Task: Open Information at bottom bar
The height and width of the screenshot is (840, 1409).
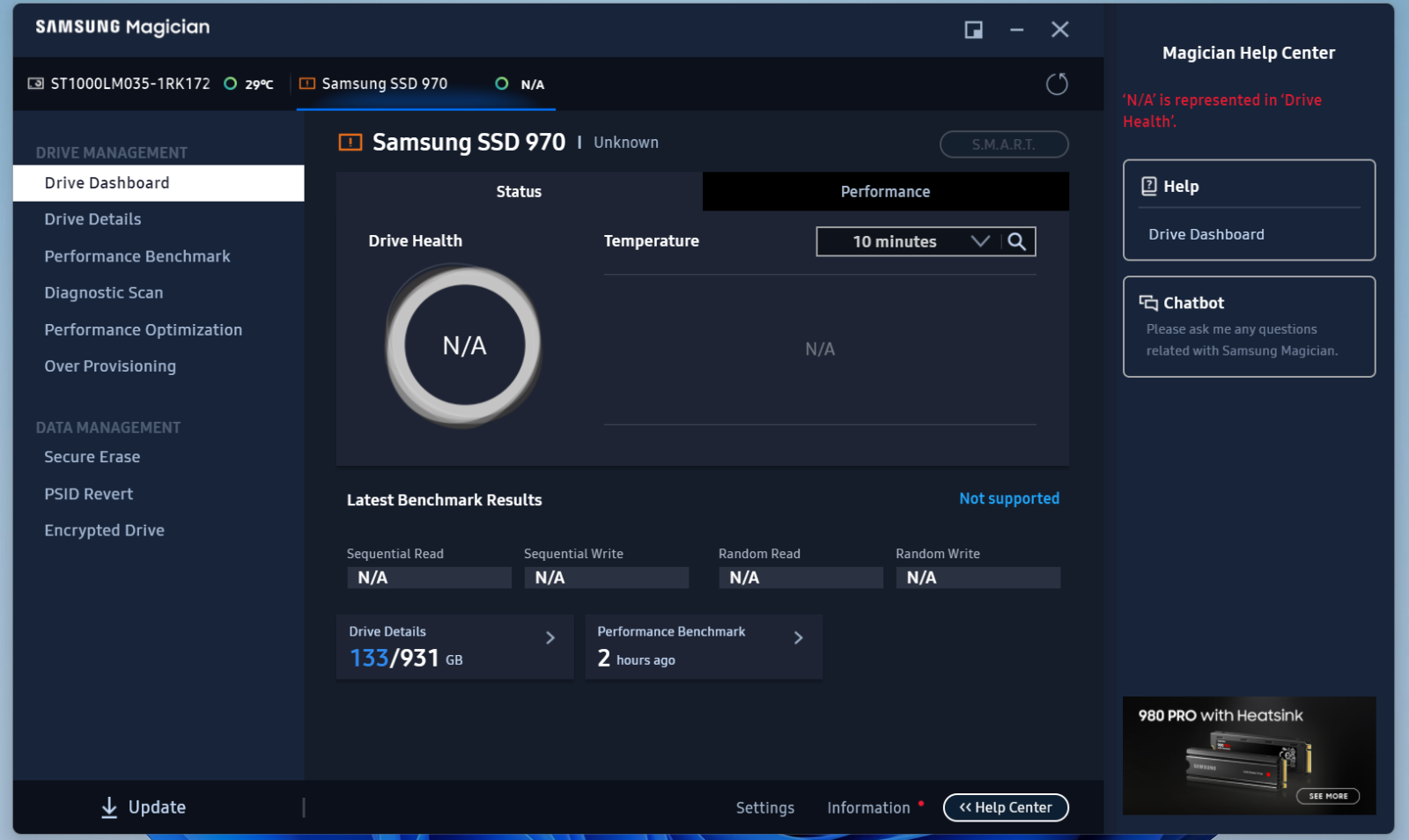Action: [x=868, y=807]
